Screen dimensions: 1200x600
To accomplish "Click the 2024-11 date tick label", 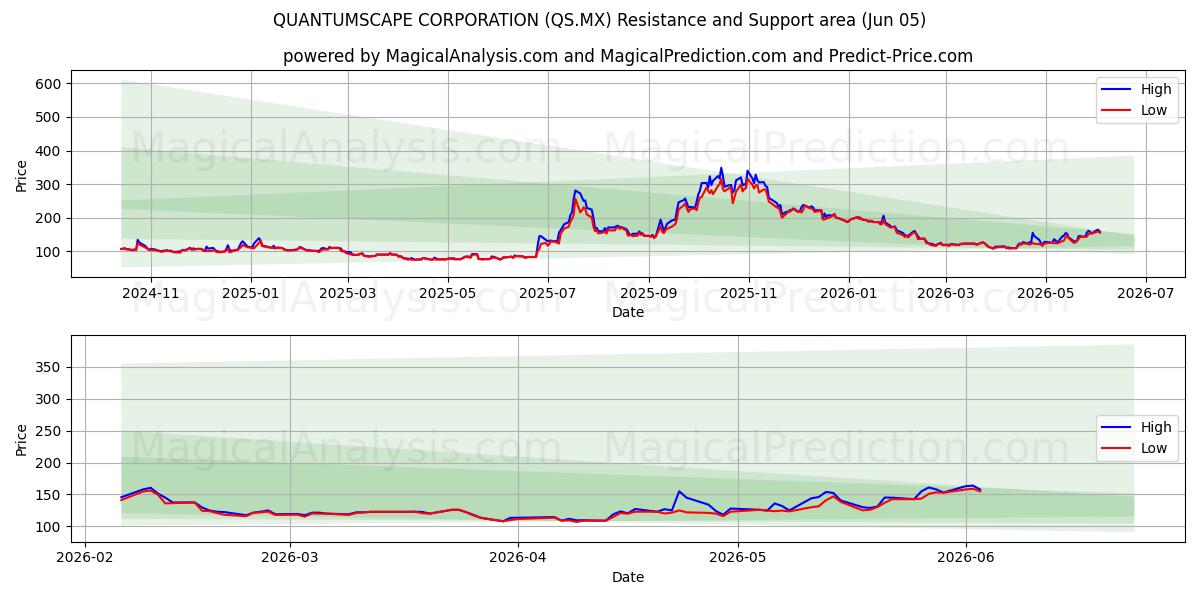I will pos(151,294).
